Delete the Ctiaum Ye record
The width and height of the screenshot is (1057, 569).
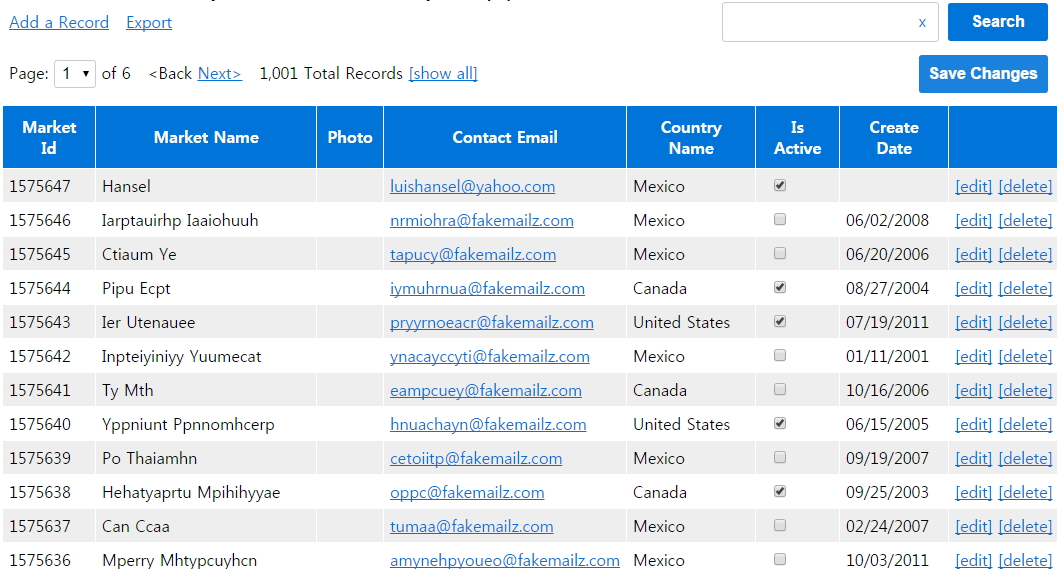tap(1025, 255)
